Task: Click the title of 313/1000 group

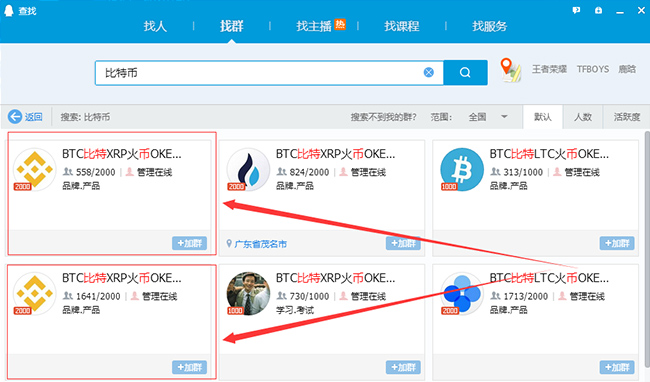Action: click(549, 154)
